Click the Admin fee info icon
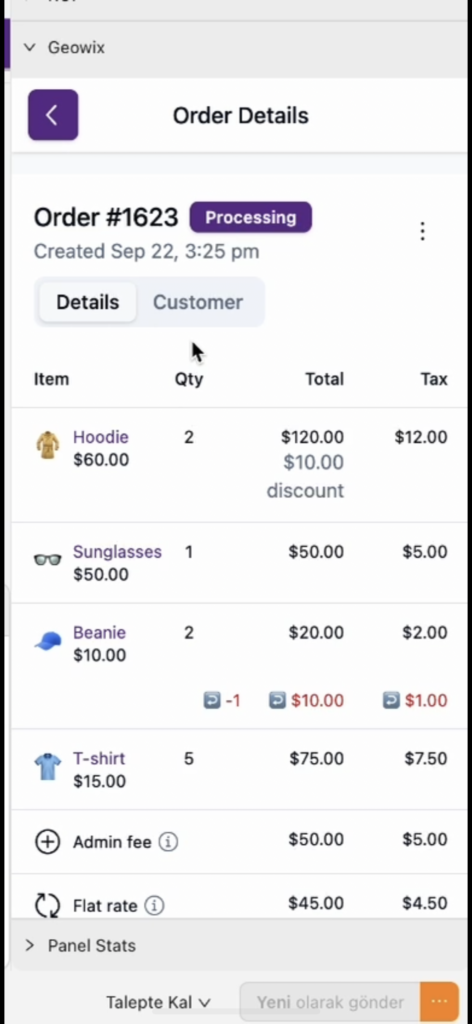This screenshot has height=1024, width=472. click(x=168, y=842)
